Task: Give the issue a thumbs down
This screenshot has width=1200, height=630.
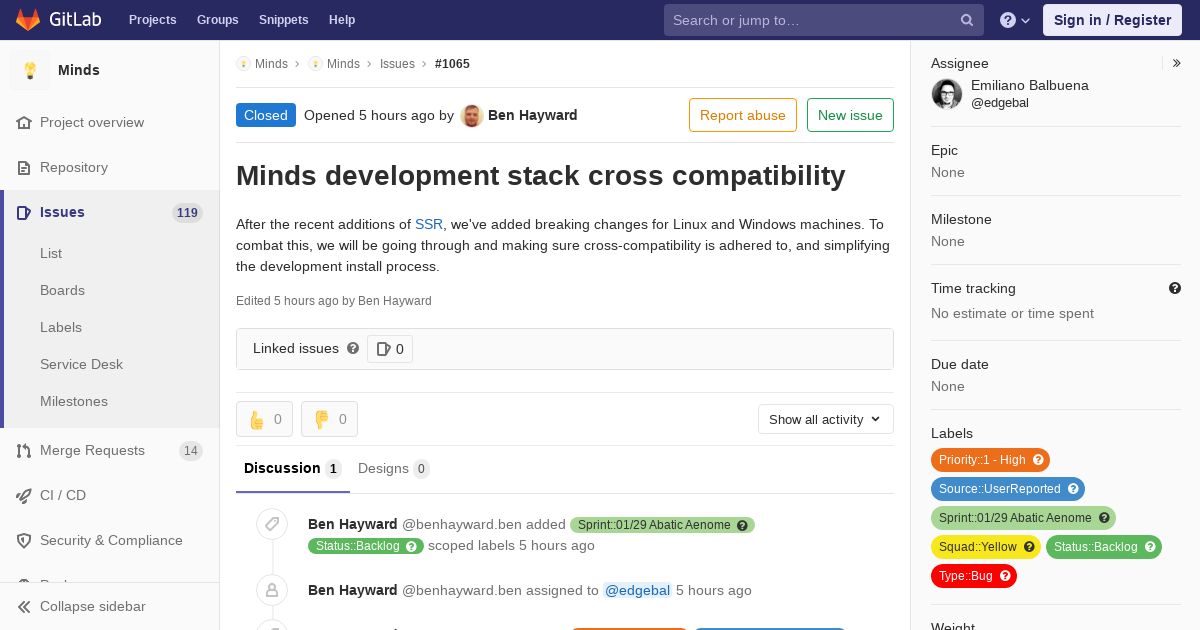Action: coord(329,419)
